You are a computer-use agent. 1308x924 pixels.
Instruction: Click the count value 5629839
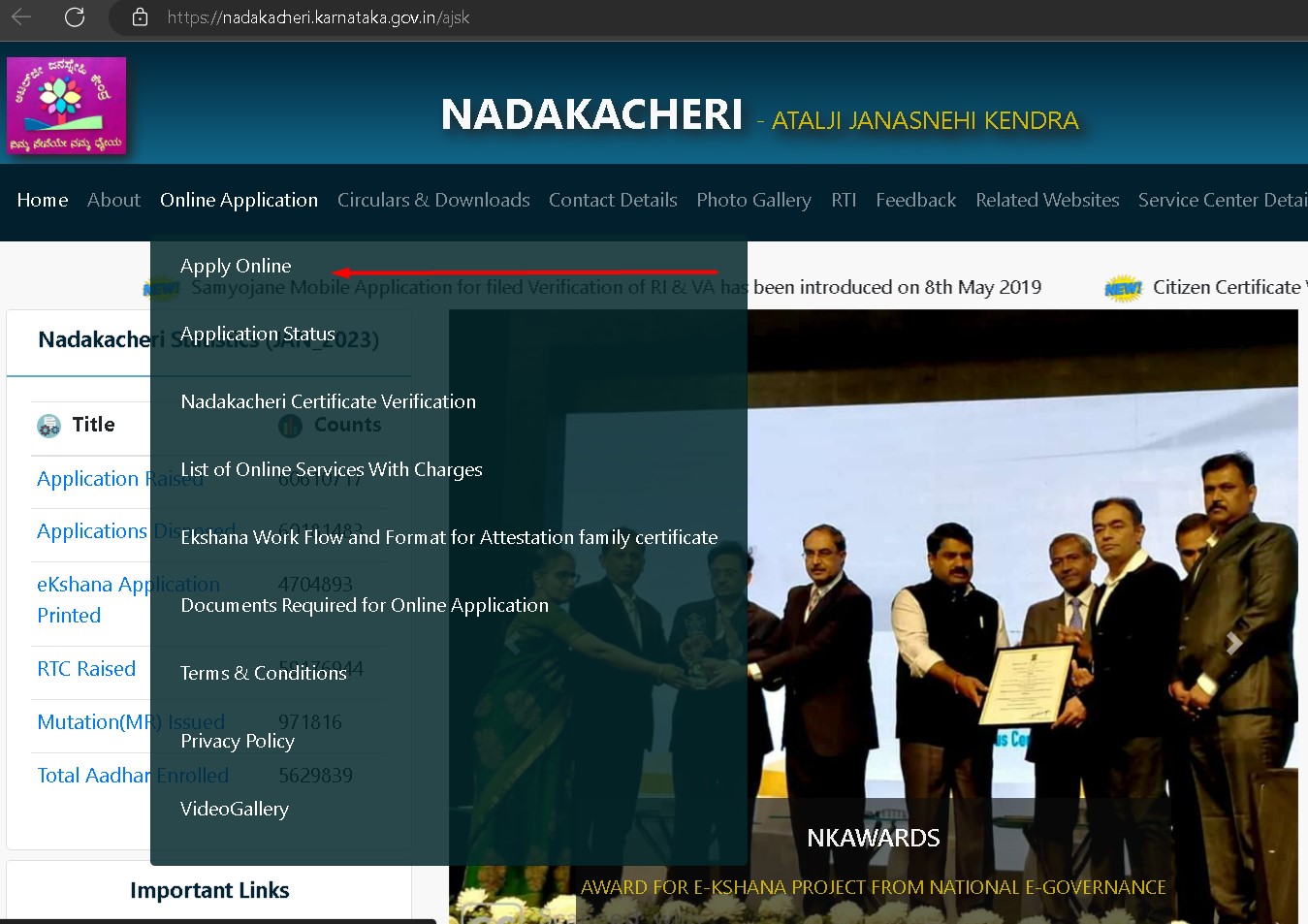click(315, 776)
